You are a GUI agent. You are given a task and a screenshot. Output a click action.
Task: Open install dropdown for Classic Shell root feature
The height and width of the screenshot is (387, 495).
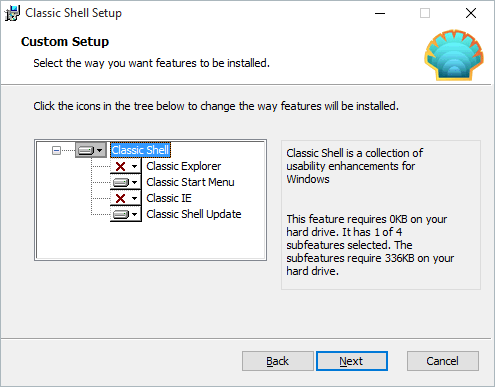[91, 150]
